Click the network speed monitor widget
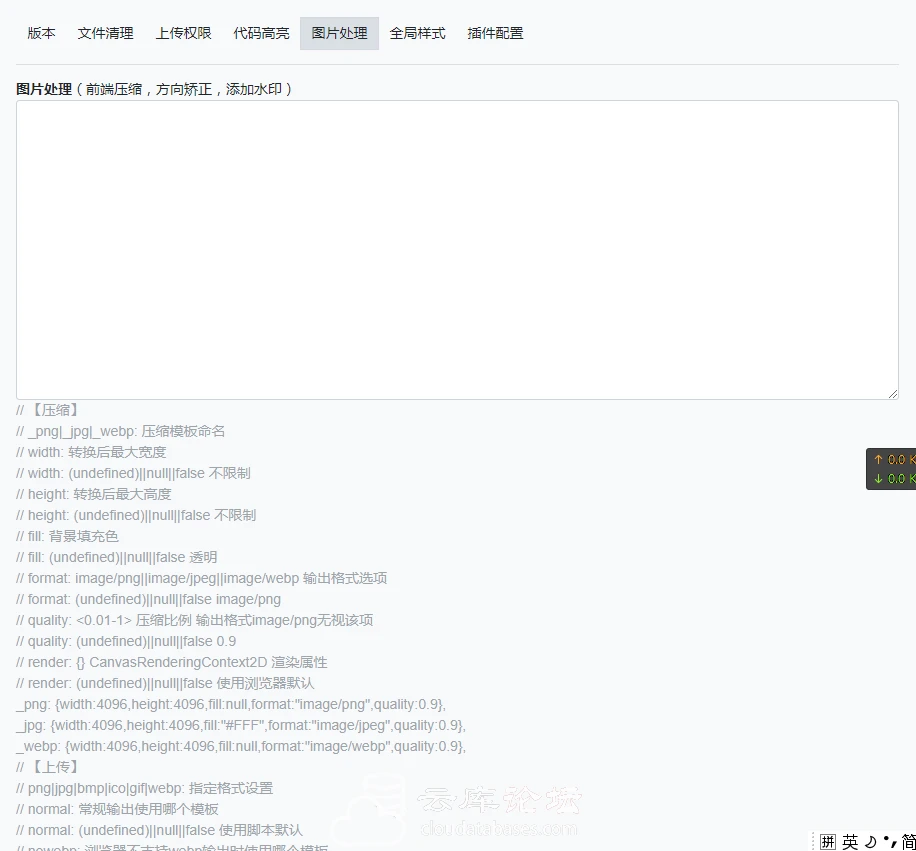The height and width of the screenshot is (851, 916). coord(891,469)
